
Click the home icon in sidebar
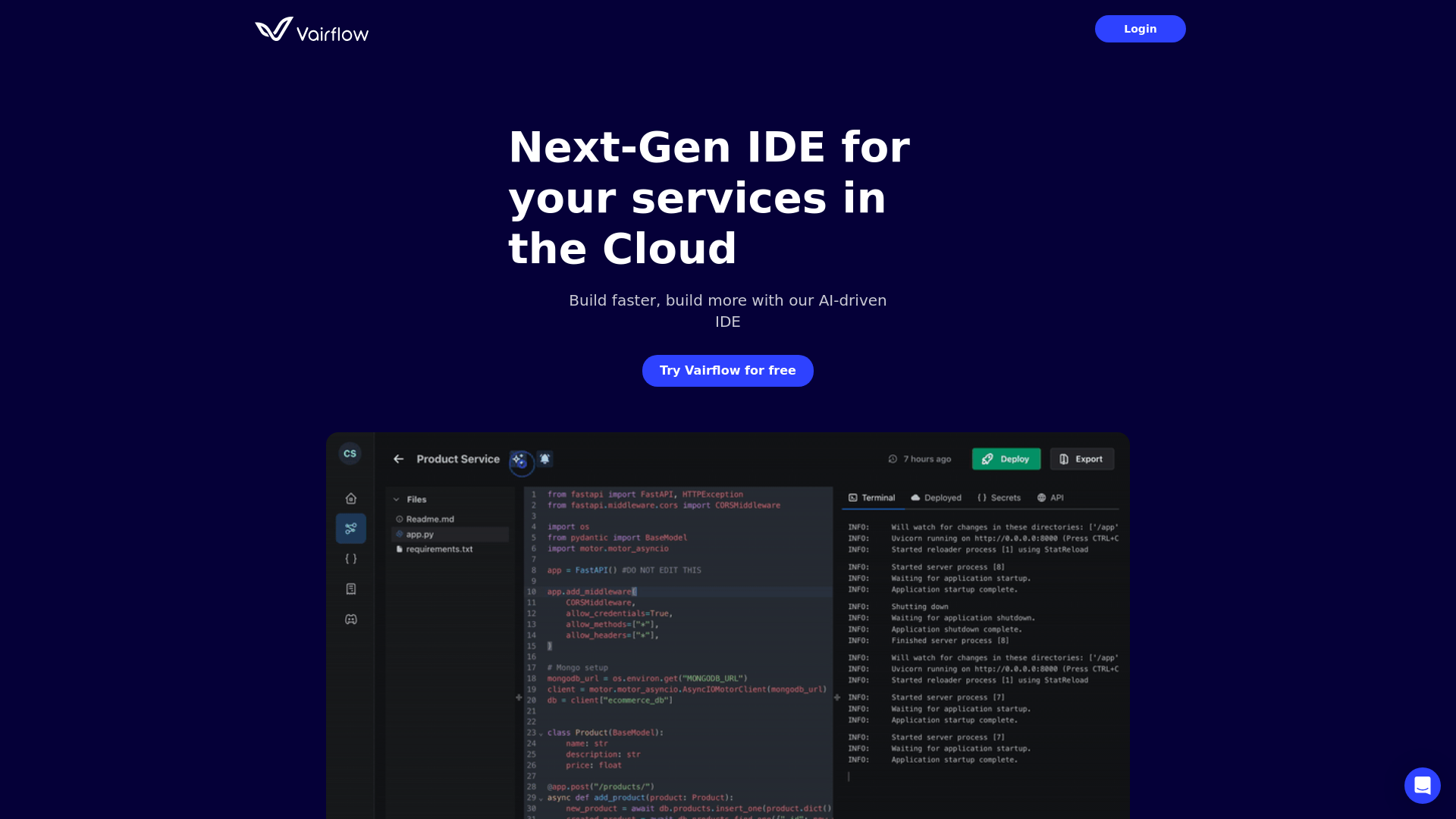pyautogui.click(x=351, y=498)
